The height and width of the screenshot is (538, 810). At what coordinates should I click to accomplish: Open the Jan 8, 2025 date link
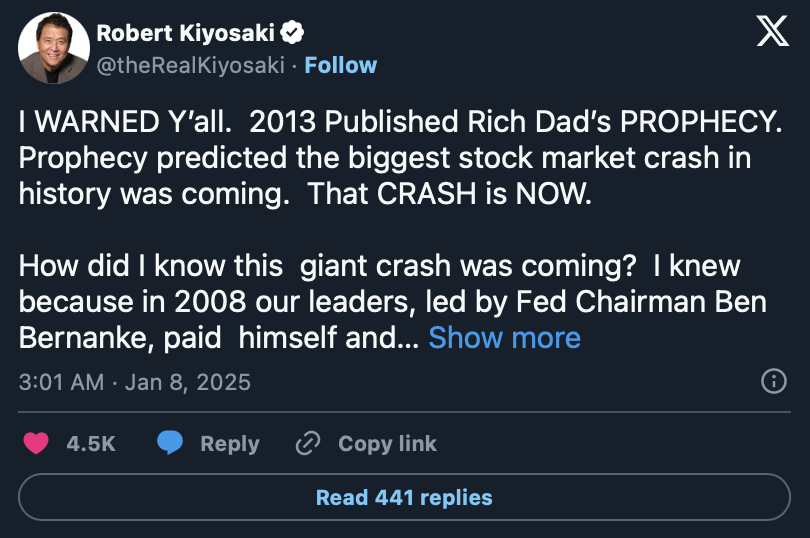pos(188,382)
